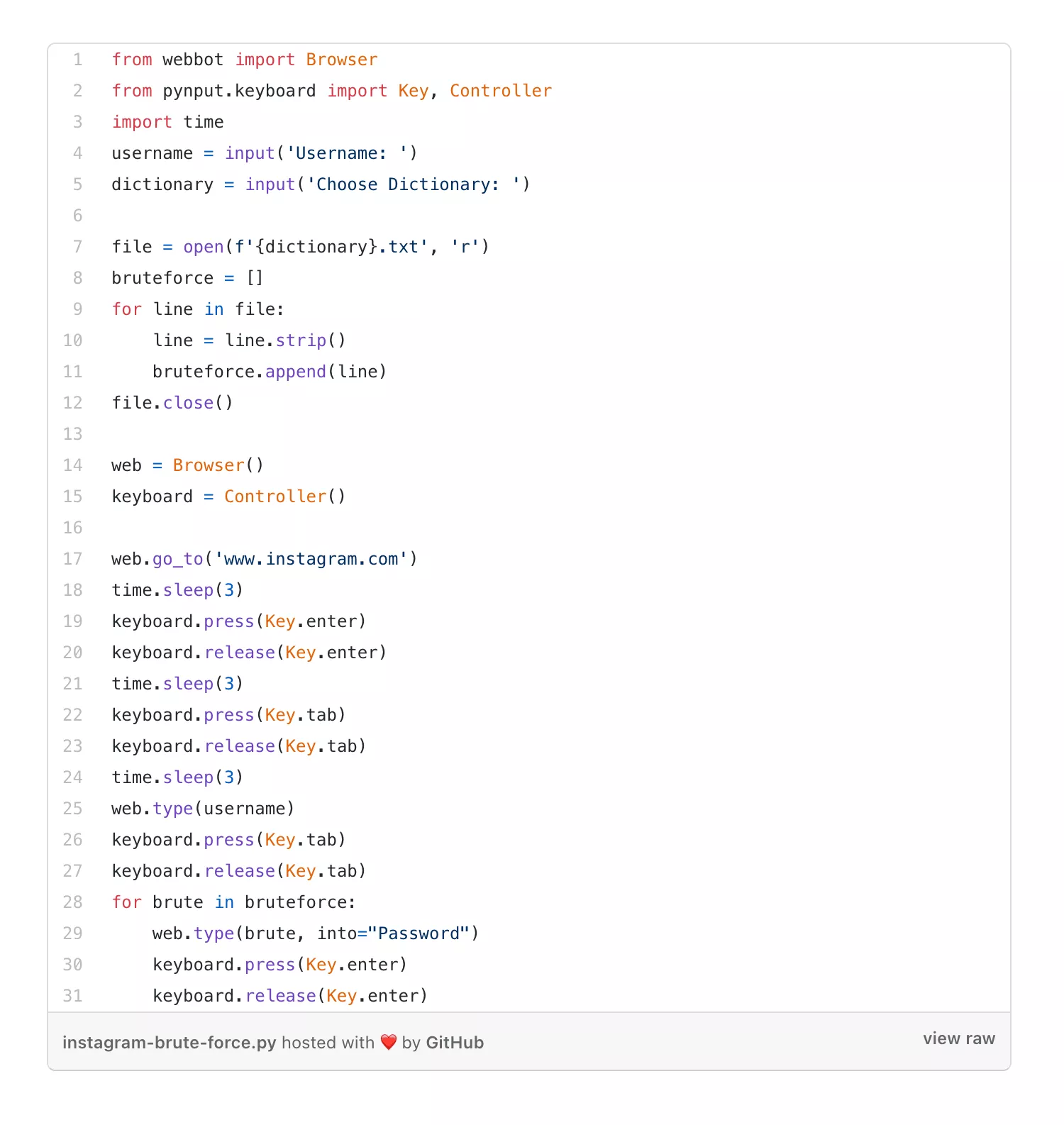Click the 'for brute in bruteforce:' line
1064x1125 pixels.
pyautogui.click(x=233, y=902)
